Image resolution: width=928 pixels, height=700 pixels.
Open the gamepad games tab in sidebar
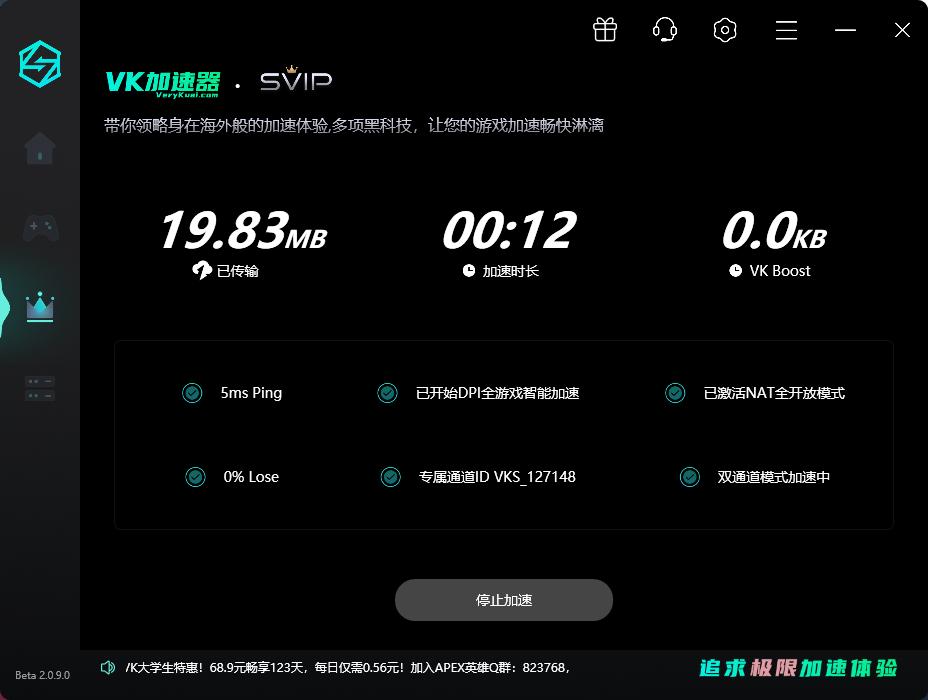[x=40, y=228]
